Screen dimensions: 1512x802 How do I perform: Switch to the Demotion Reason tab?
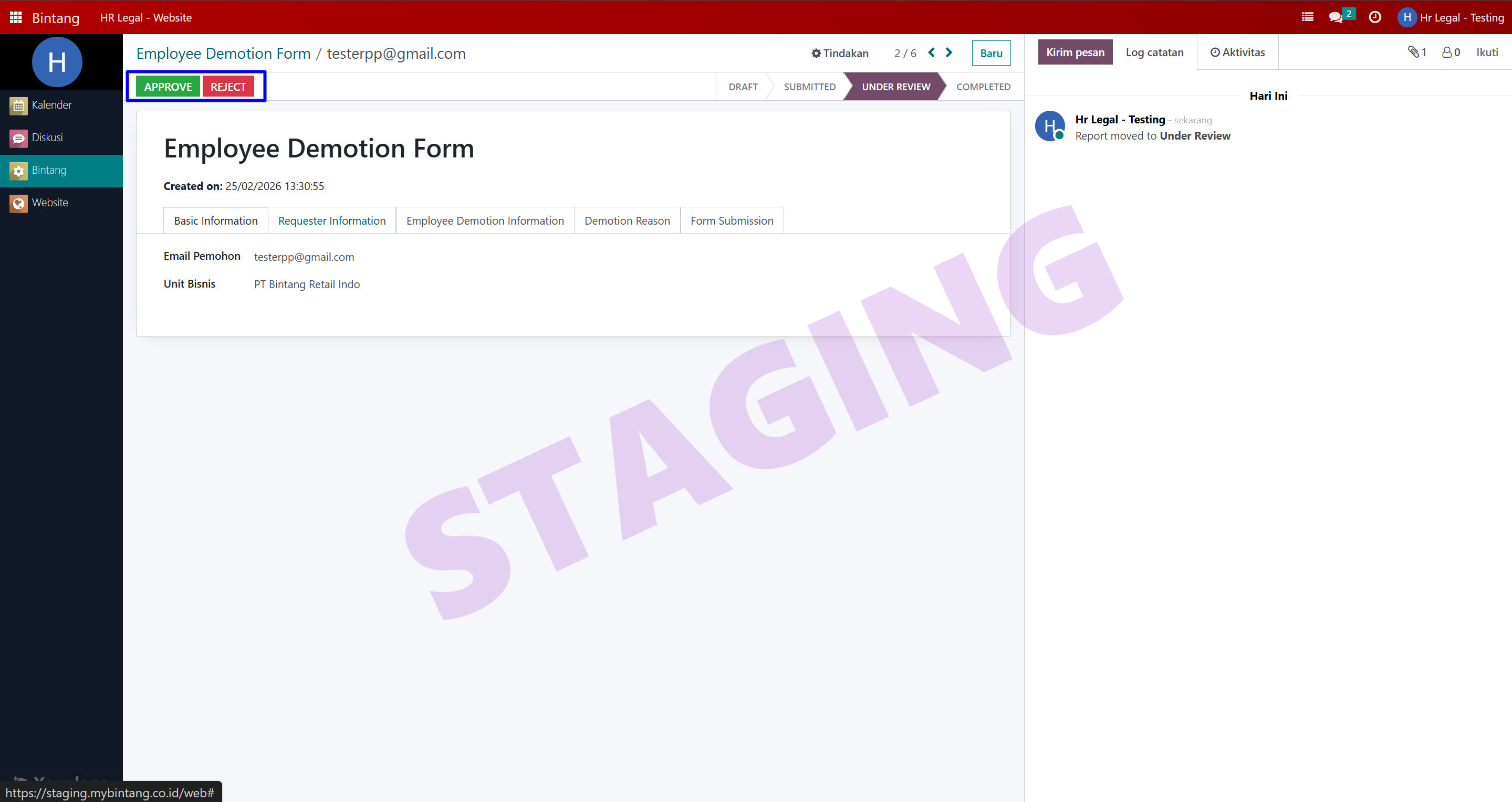627,220
